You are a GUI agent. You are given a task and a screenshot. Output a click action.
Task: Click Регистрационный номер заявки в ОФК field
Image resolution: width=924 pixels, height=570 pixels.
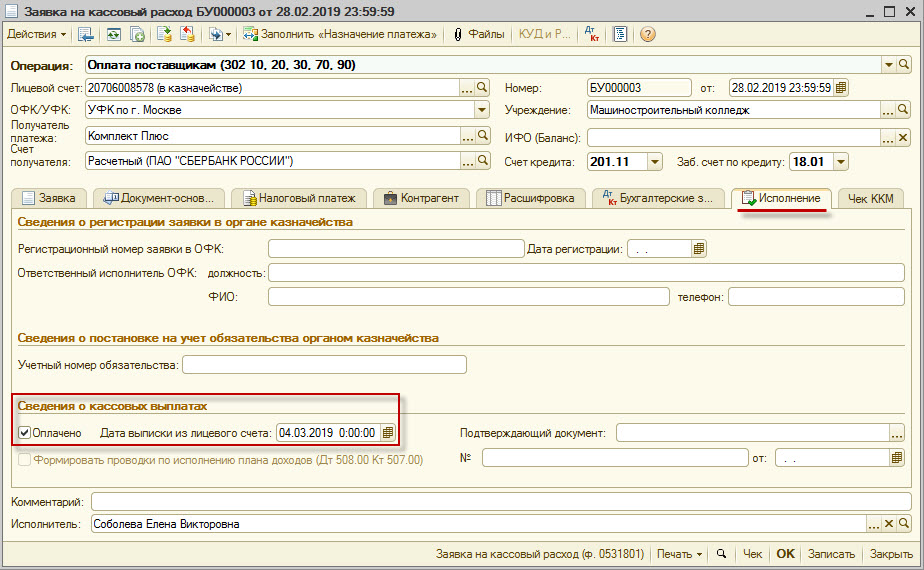(396, 249)
